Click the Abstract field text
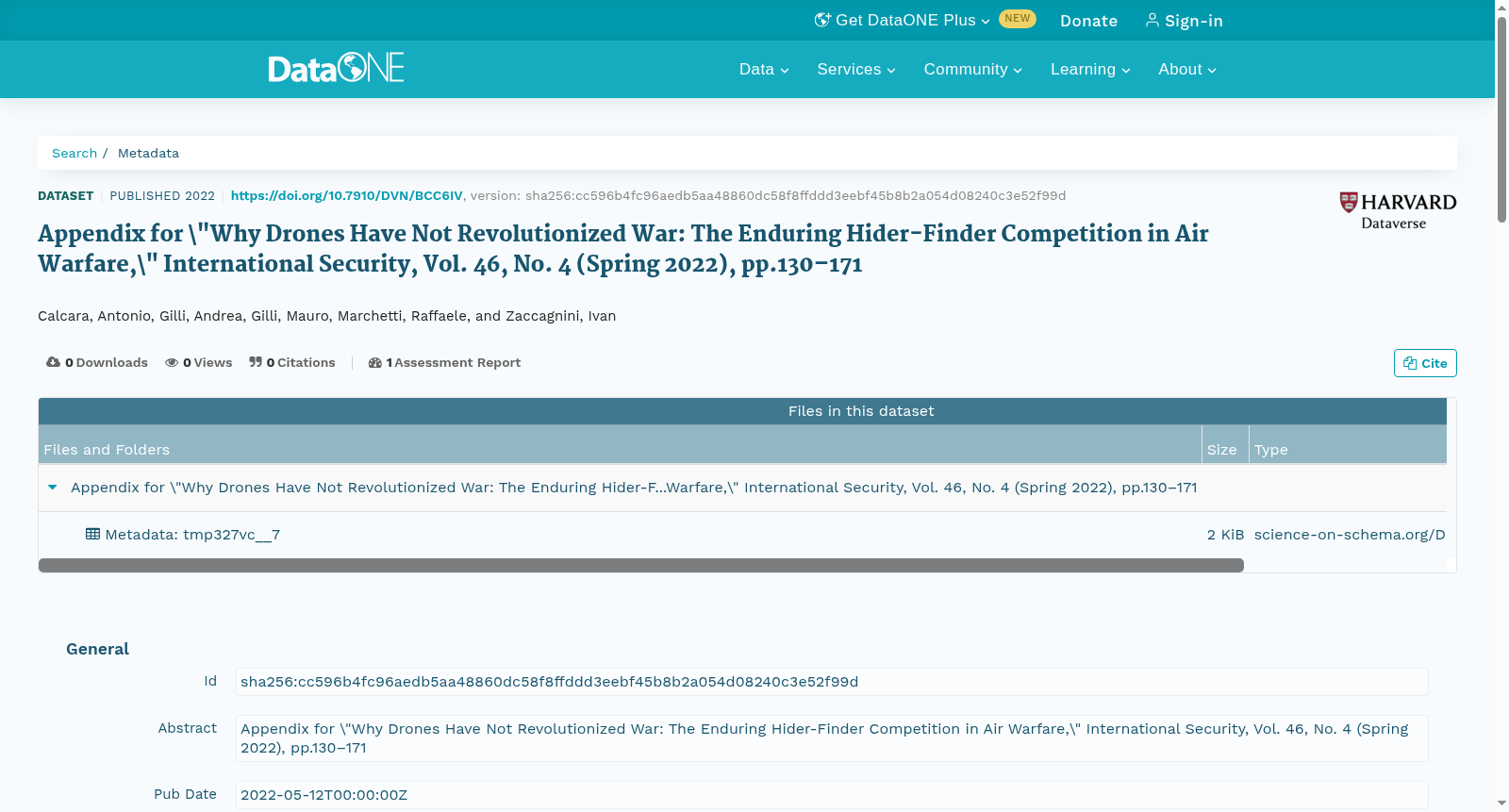 click(832, 738)
